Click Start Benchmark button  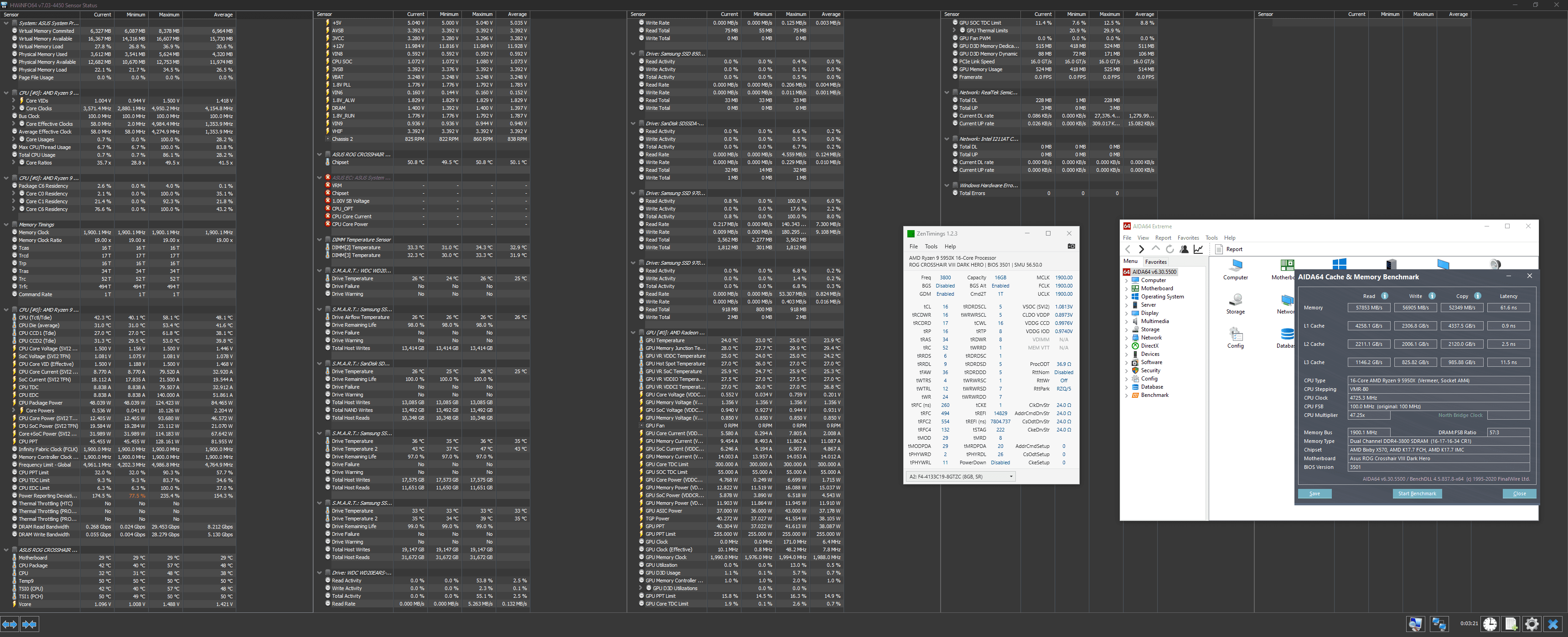click(x=1417, y=493)
